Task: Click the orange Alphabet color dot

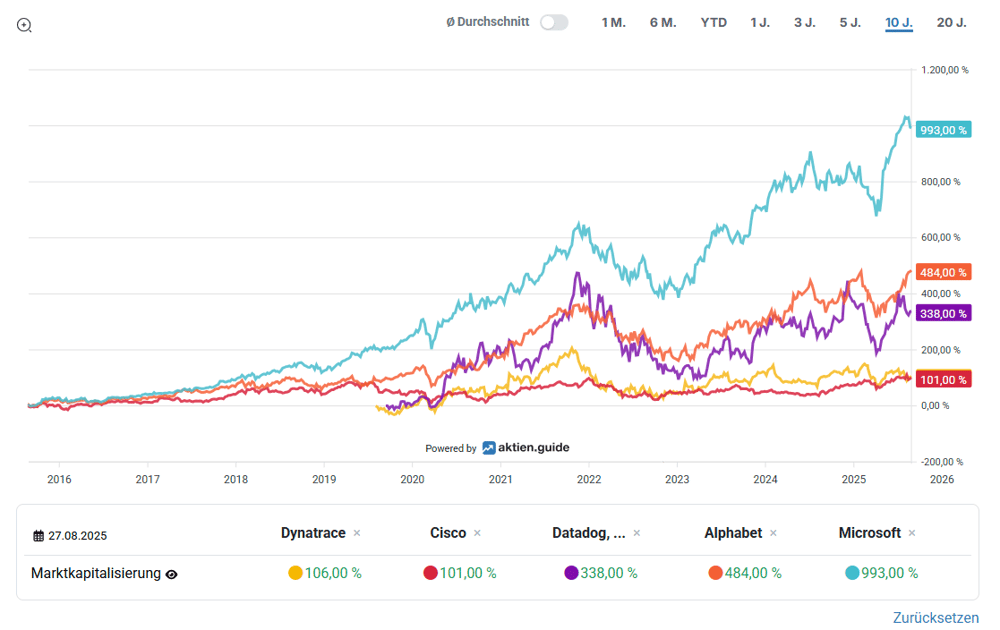Action: (x=716, y=573)
